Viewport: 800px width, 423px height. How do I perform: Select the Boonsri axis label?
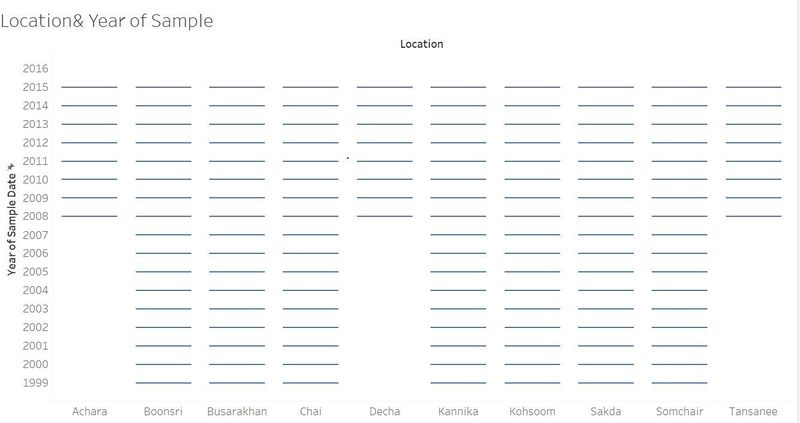click(163, 411)
